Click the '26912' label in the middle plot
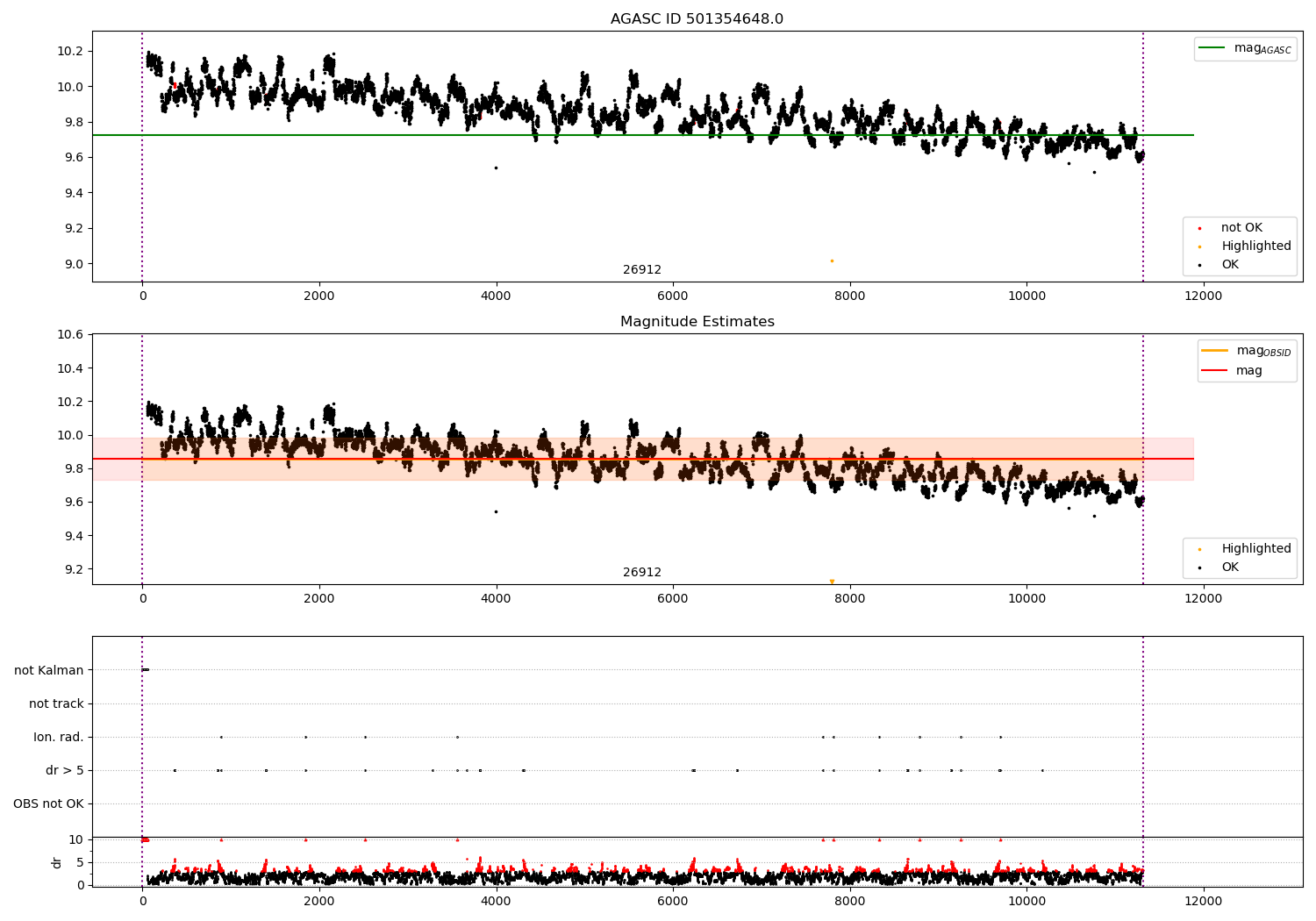The image size is (1316, 921). pos(642,573)
